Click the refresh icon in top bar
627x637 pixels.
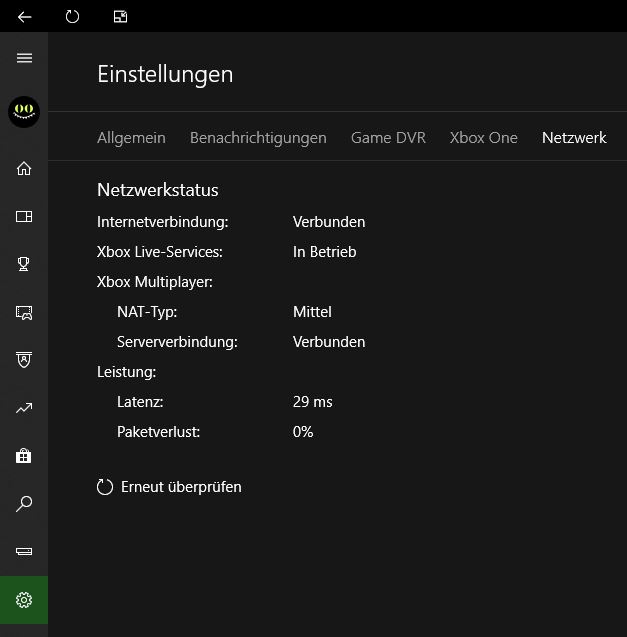[x=72, y=17]
